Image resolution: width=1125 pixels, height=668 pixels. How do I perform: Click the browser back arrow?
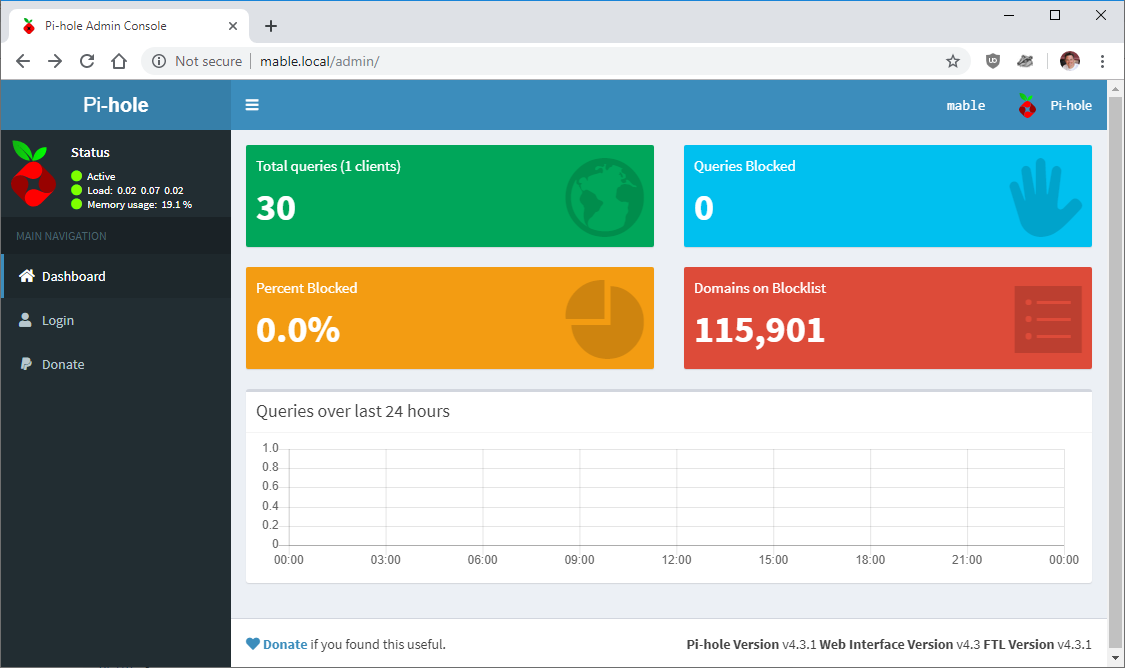23,61
